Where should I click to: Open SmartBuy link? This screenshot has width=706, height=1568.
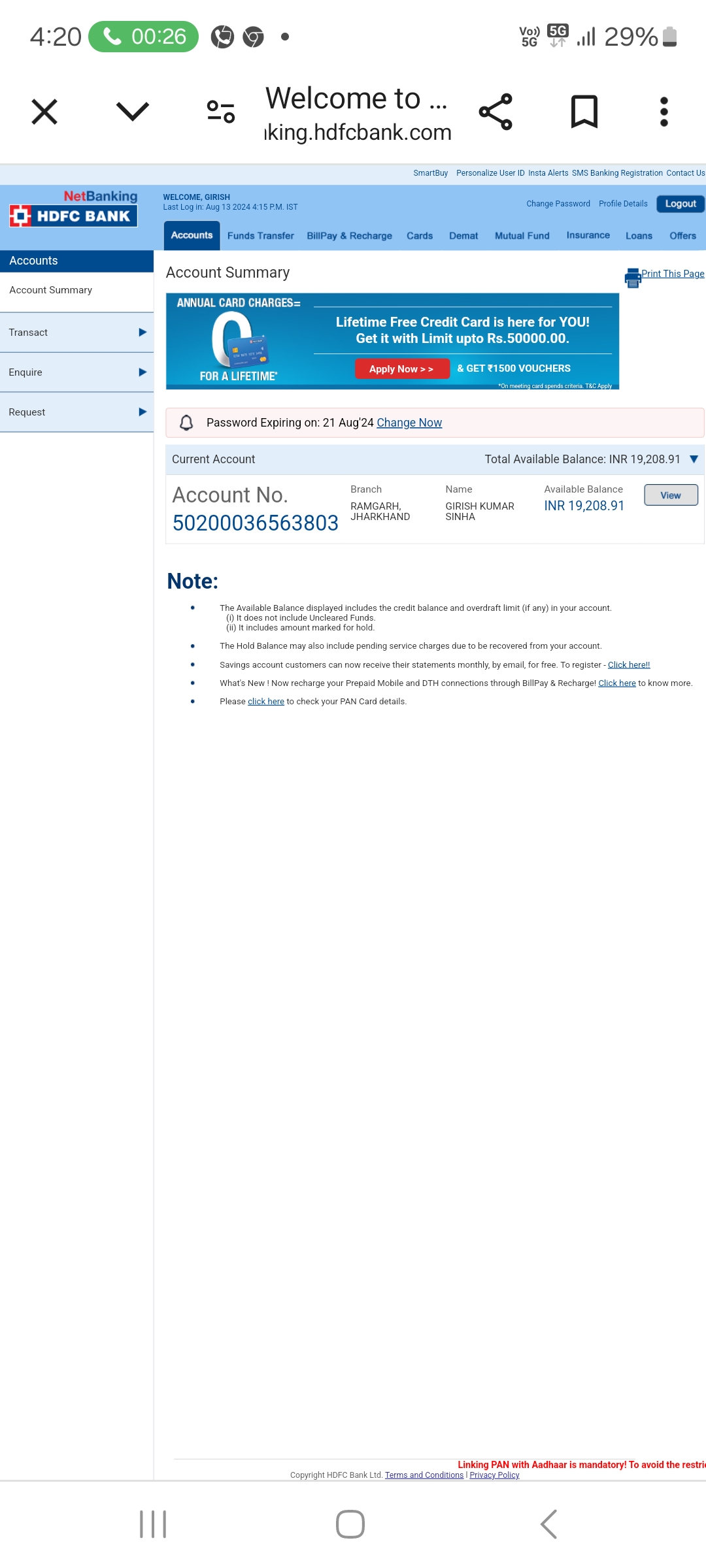coord(430,173)
